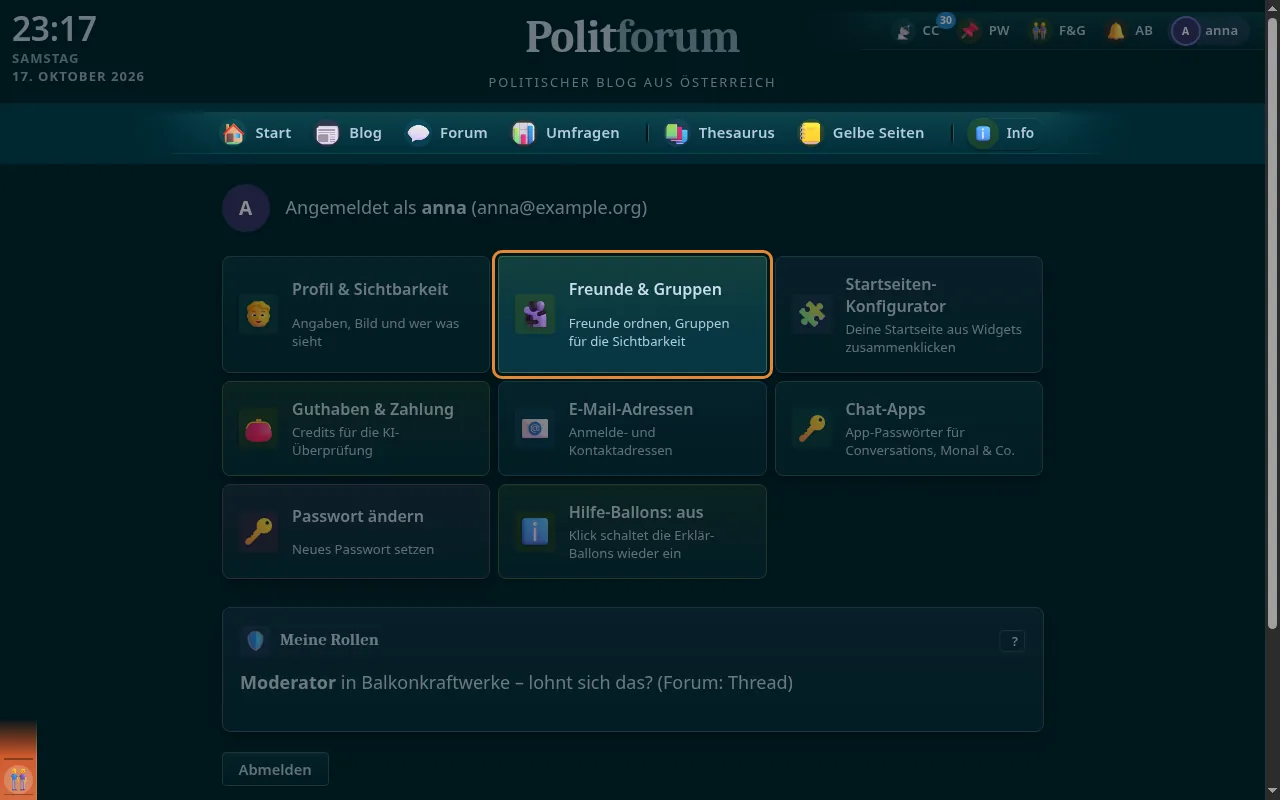Toggle Hilfe-Ballons on
Screen dimensions: 1280x800
coord(632,531)
